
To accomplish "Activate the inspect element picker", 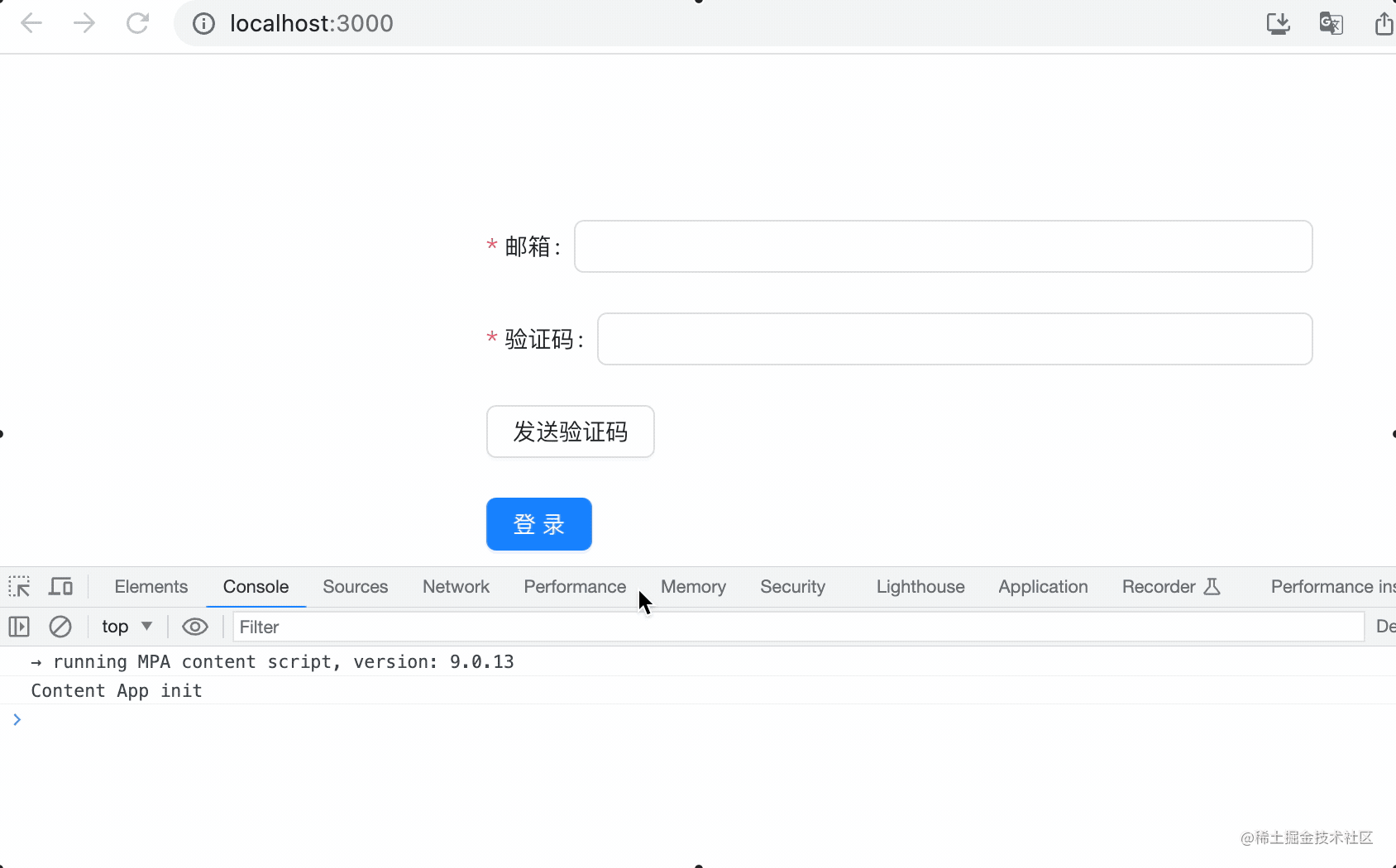I will 19,587.
